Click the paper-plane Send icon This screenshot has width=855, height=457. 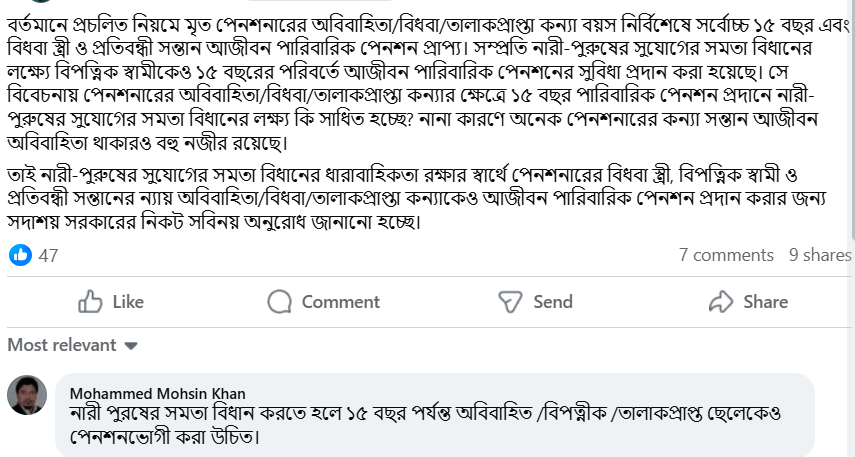[510, 302]
